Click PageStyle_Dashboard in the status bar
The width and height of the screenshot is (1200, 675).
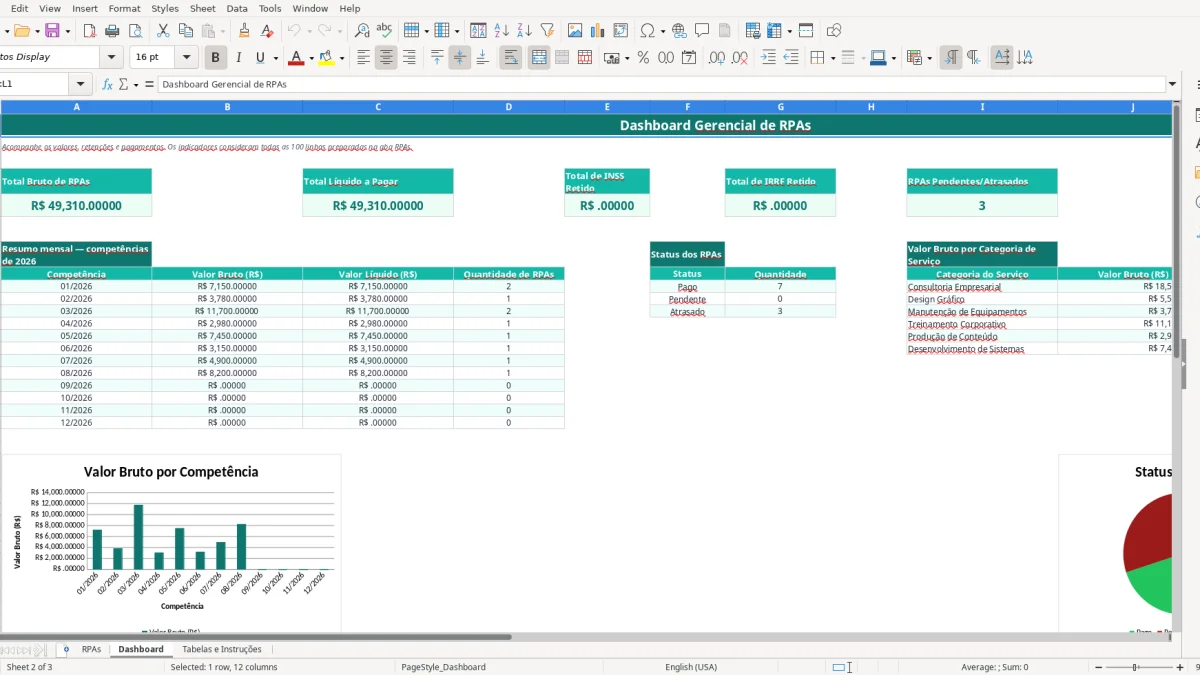pyautogui.click(x=443, y=667)
